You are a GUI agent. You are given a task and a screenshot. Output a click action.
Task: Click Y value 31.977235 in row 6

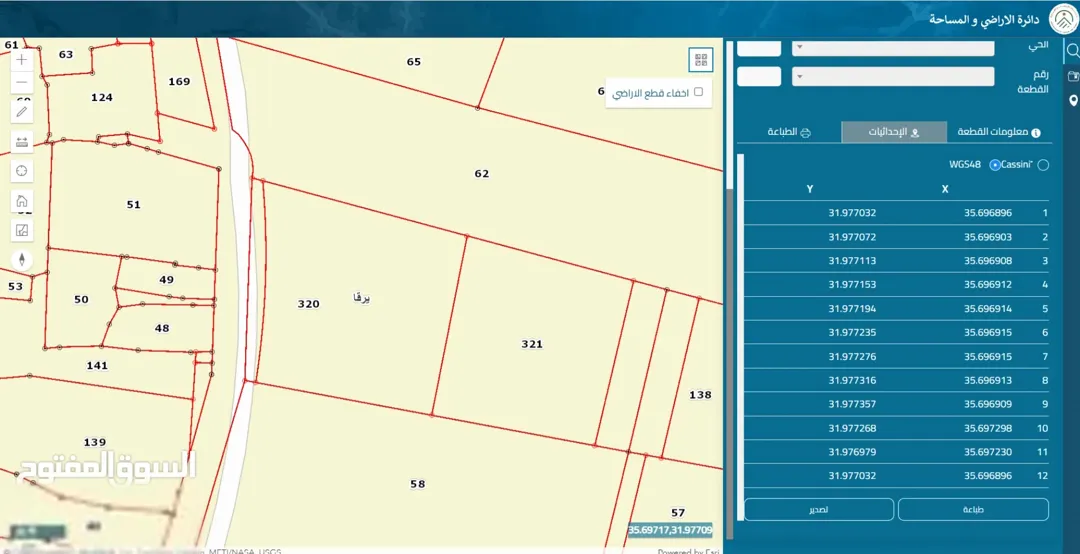[852, 332]
